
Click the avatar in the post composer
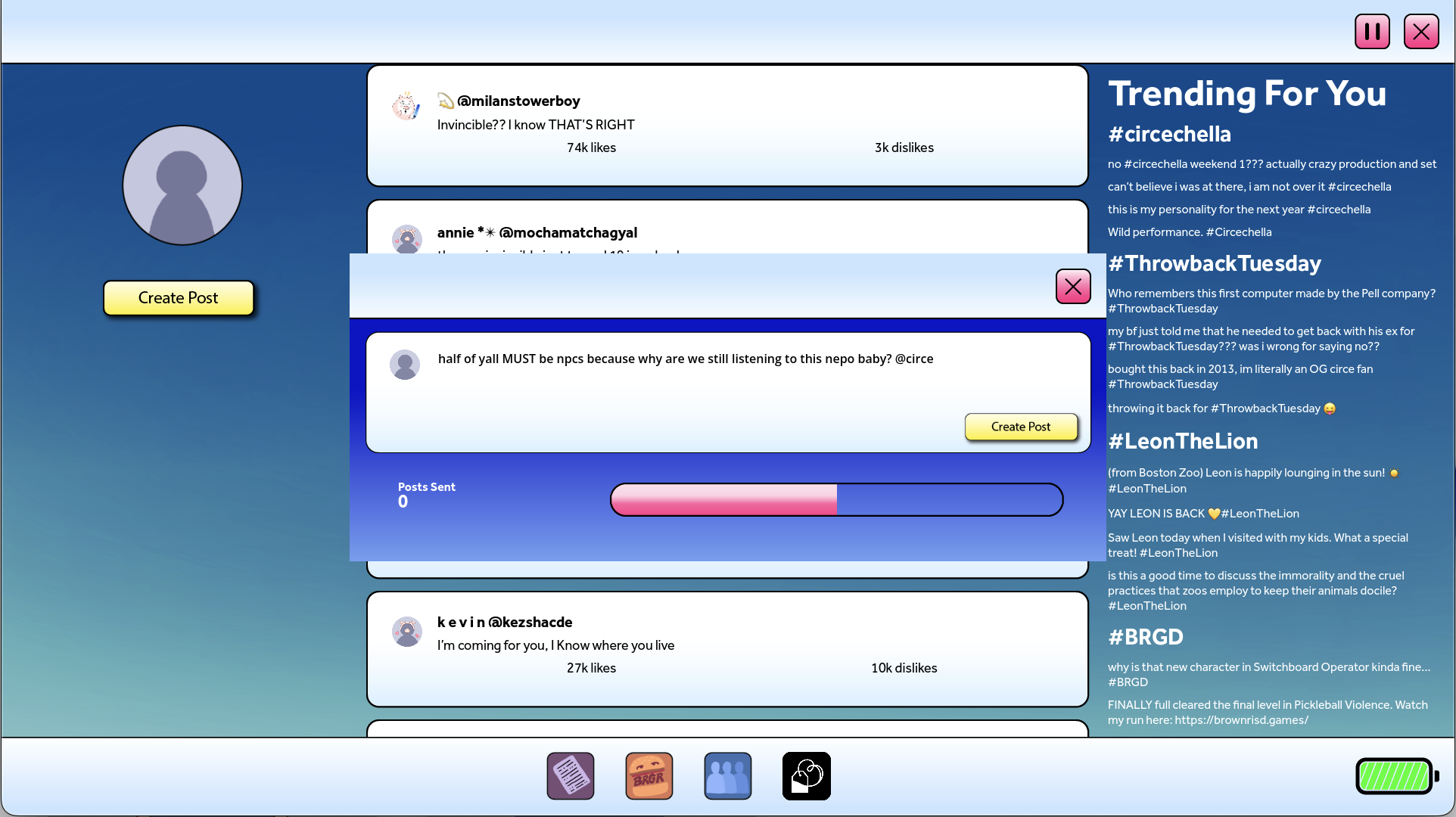pyautogui.click(x=405, y=365)
